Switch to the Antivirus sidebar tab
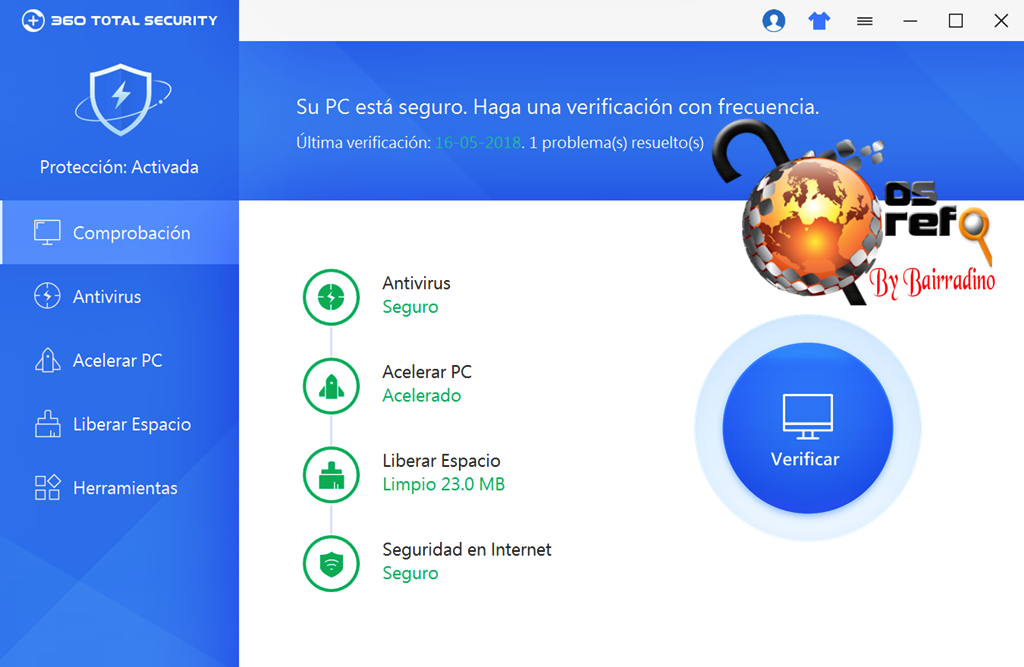The height and width of the screenshot is (667, 1024). click(x=120, y=297)
